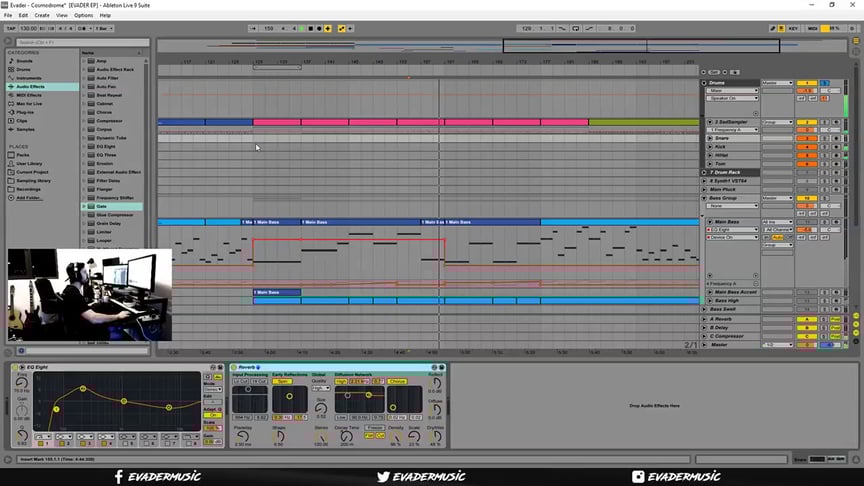Click the Reverb Freeze button
Image resolution: width=864 pixels, height=486 pixels.
click(374, 428)
